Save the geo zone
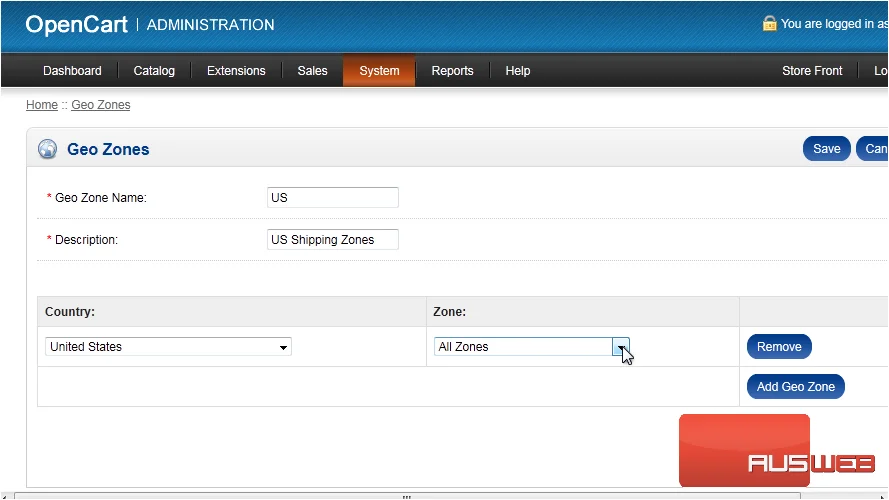 tap(827, 149)
